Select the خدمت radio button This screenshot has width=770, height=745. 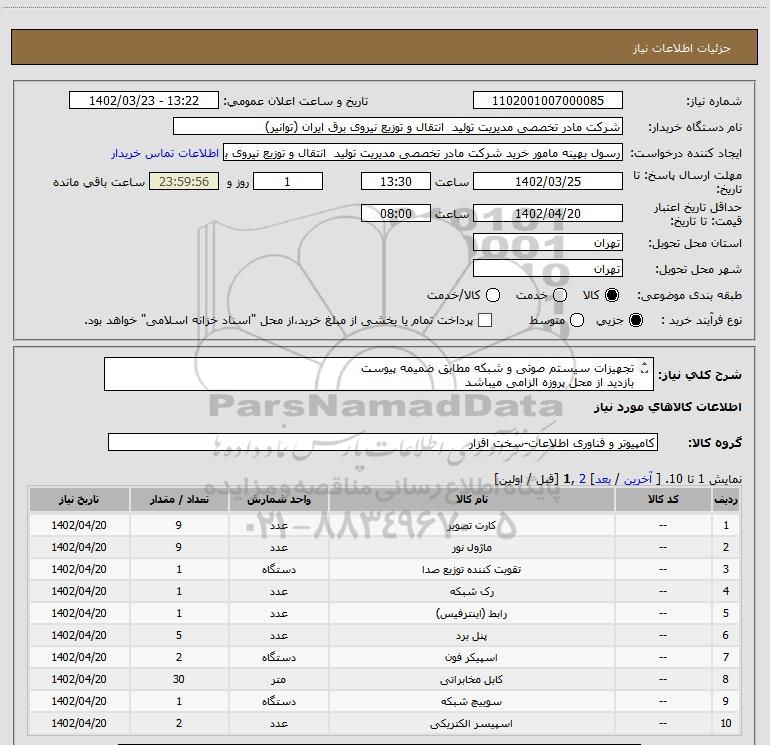pyautogui.click(x=560, y=295)
